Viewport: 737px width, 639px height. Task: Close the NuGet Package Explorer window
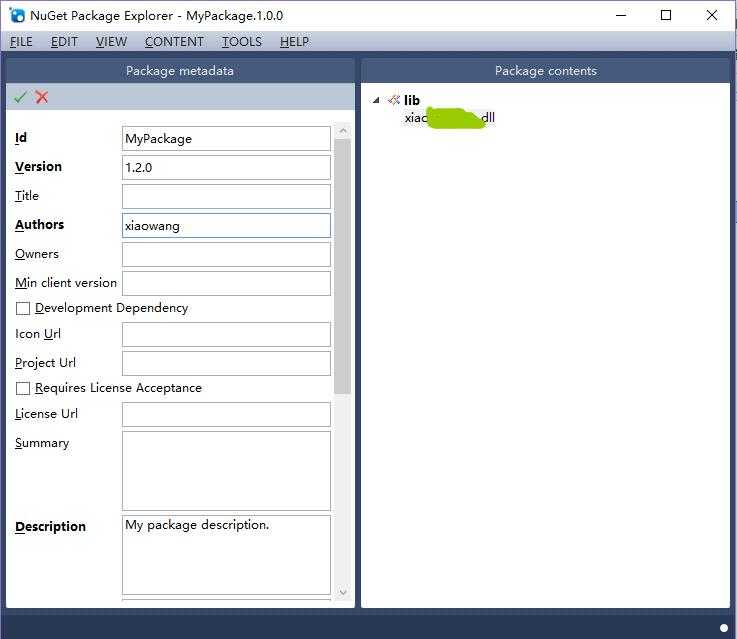tap(712, 16)
